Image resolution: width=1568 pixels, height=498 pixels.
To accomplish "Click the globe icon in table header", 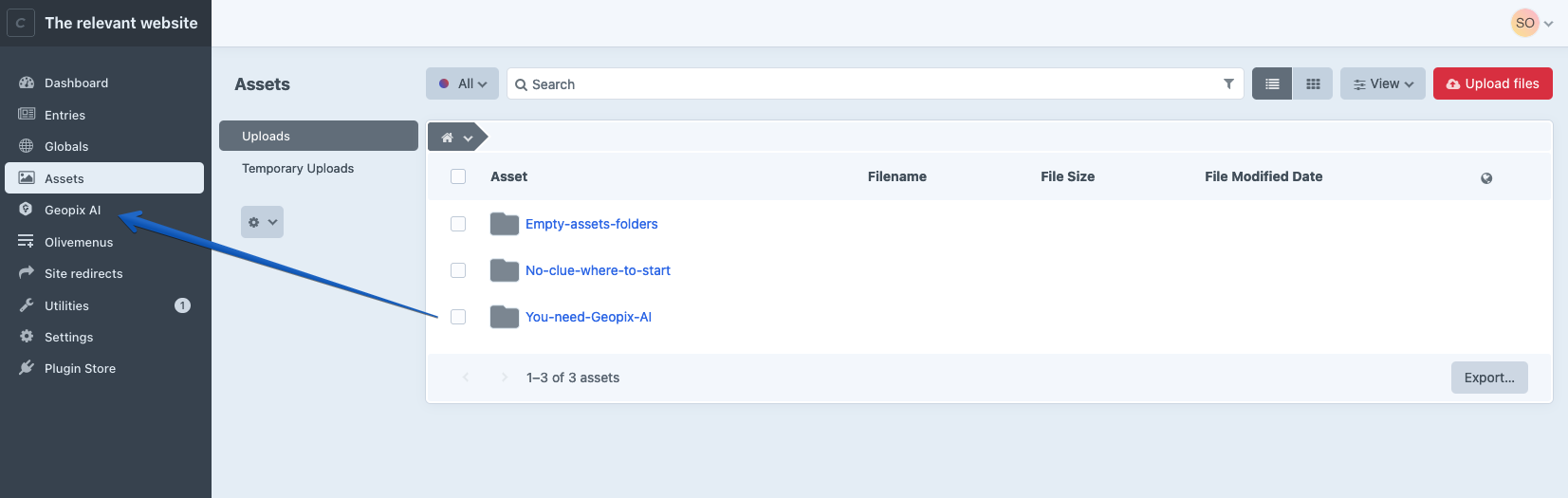I will pos(1486,177).
